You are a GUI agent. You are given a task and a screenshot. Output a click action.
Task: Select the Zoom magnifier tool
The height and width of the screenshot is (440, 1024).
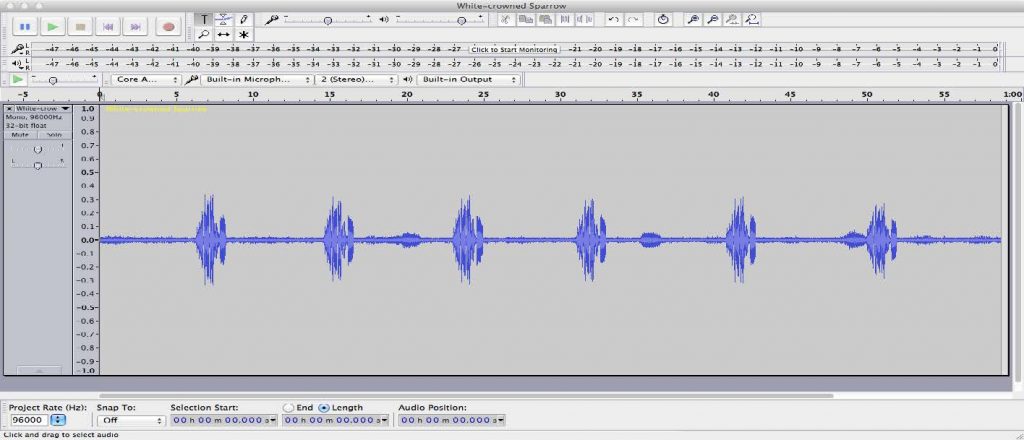[x=204, y=35]
